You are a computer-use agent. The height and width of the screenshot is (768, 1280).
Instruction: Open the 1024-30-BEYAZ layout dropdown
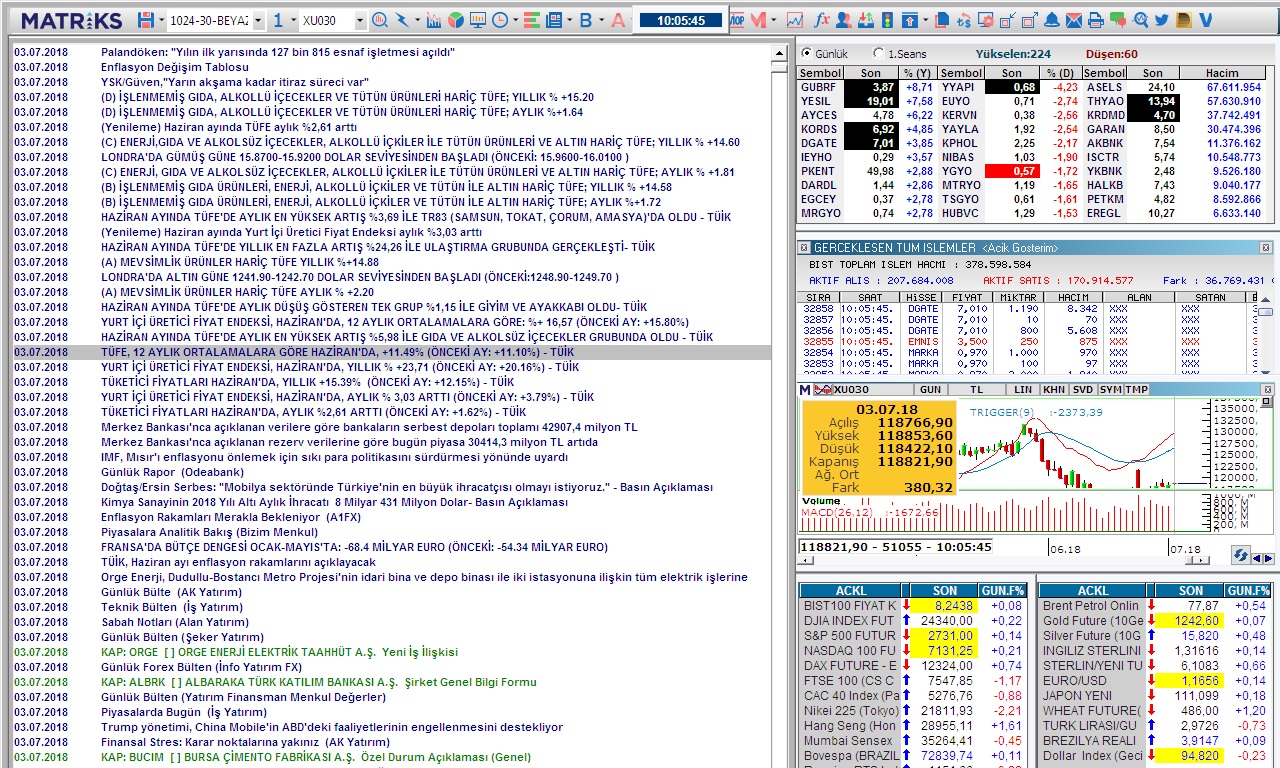click(x=258, y=20)
